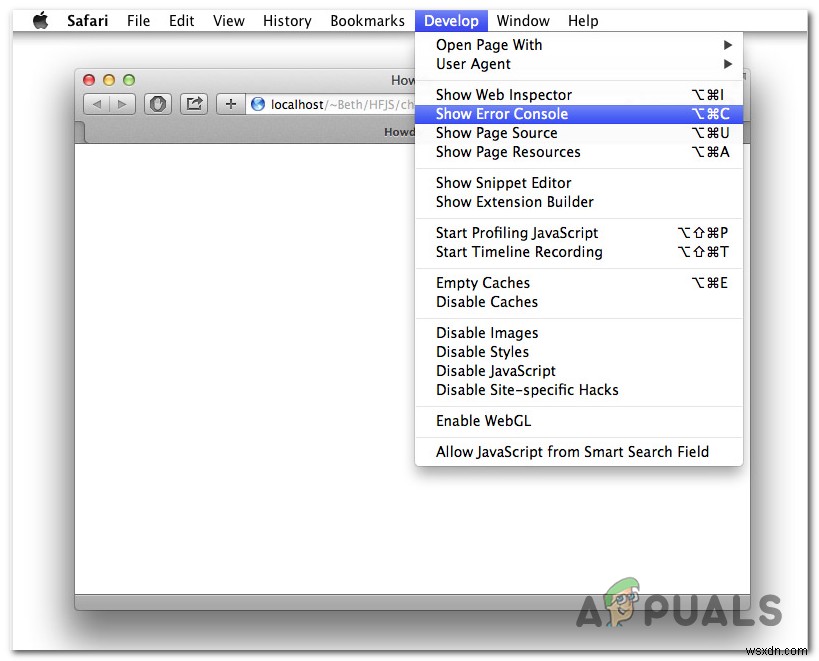Toggle Disable Caches in the Develop menu

483,302
